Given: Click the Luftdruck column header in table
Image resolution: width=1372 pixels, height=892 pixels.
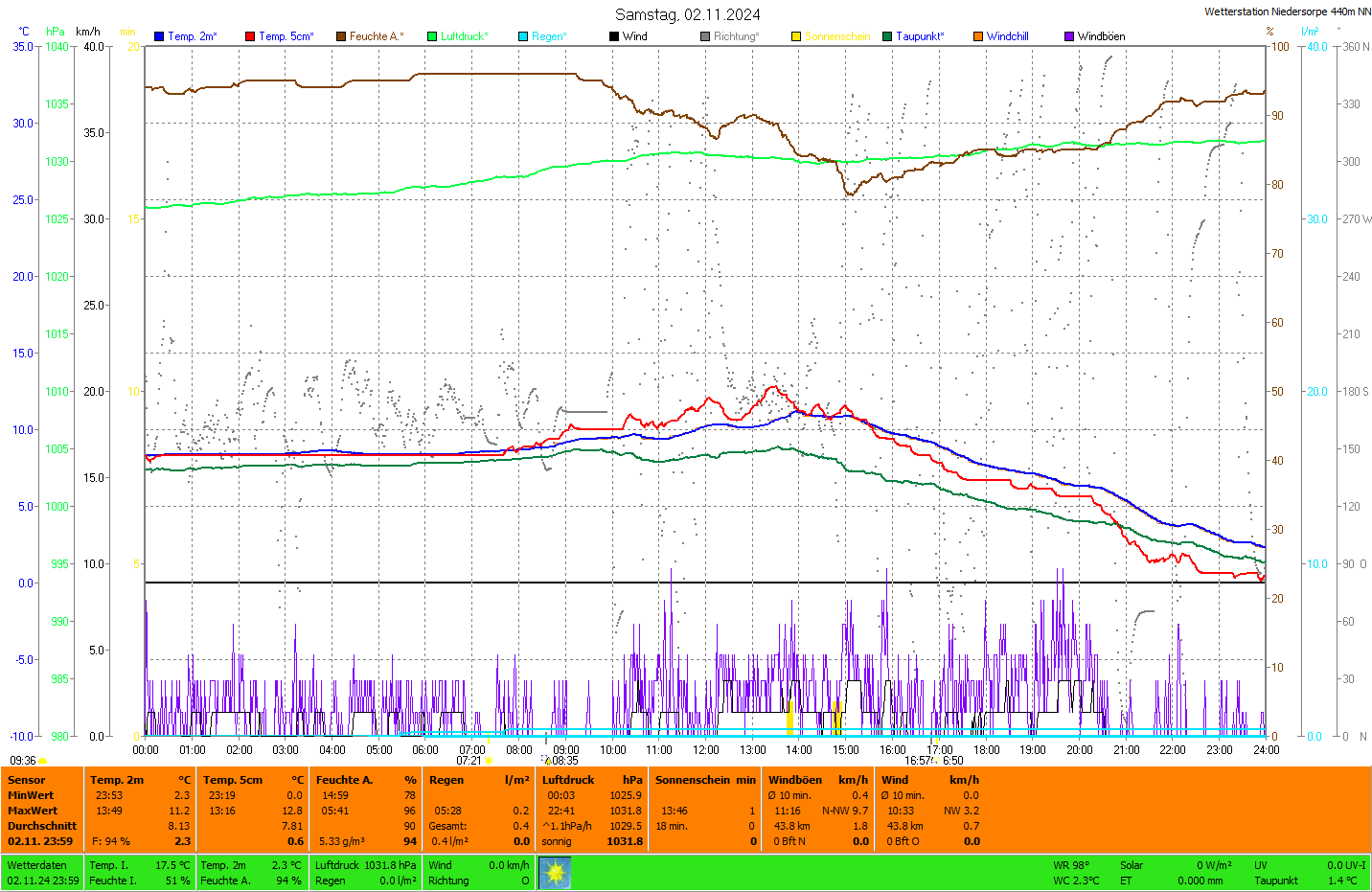Looking at the screenshot, I should coord(568,780).
